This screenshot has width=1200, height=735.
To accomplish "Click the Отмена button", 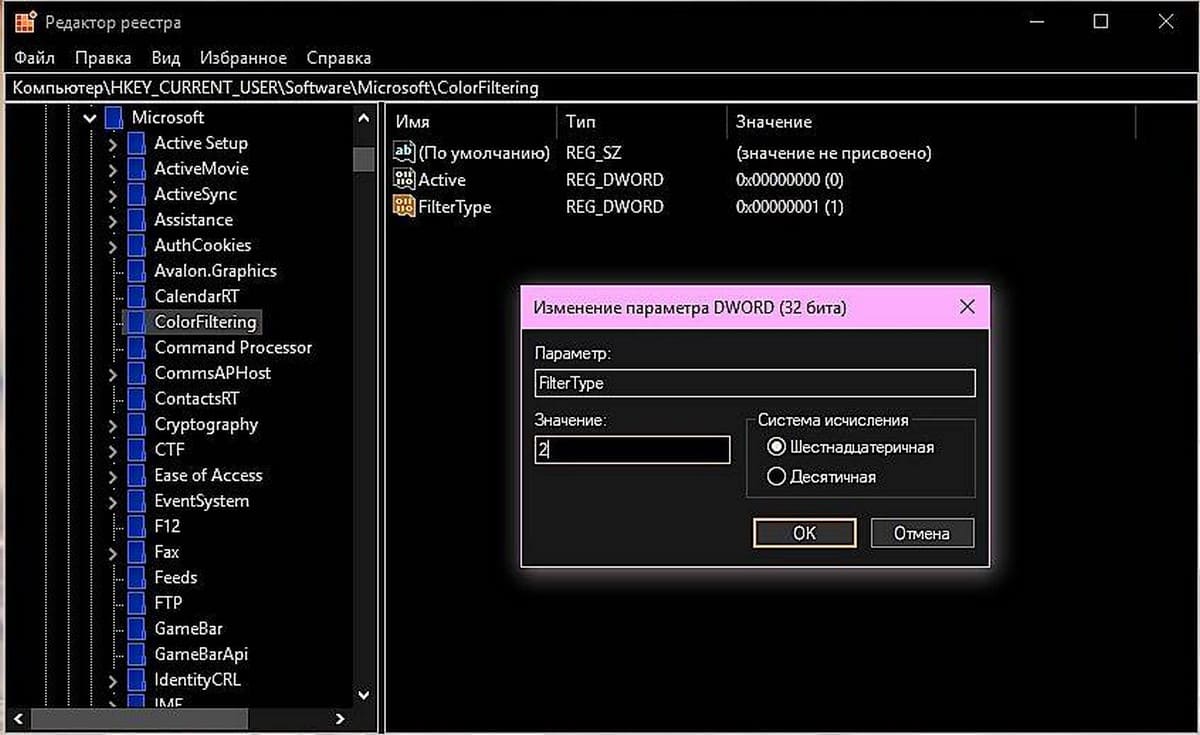I will pyautogui.click(x=922, y=533).
